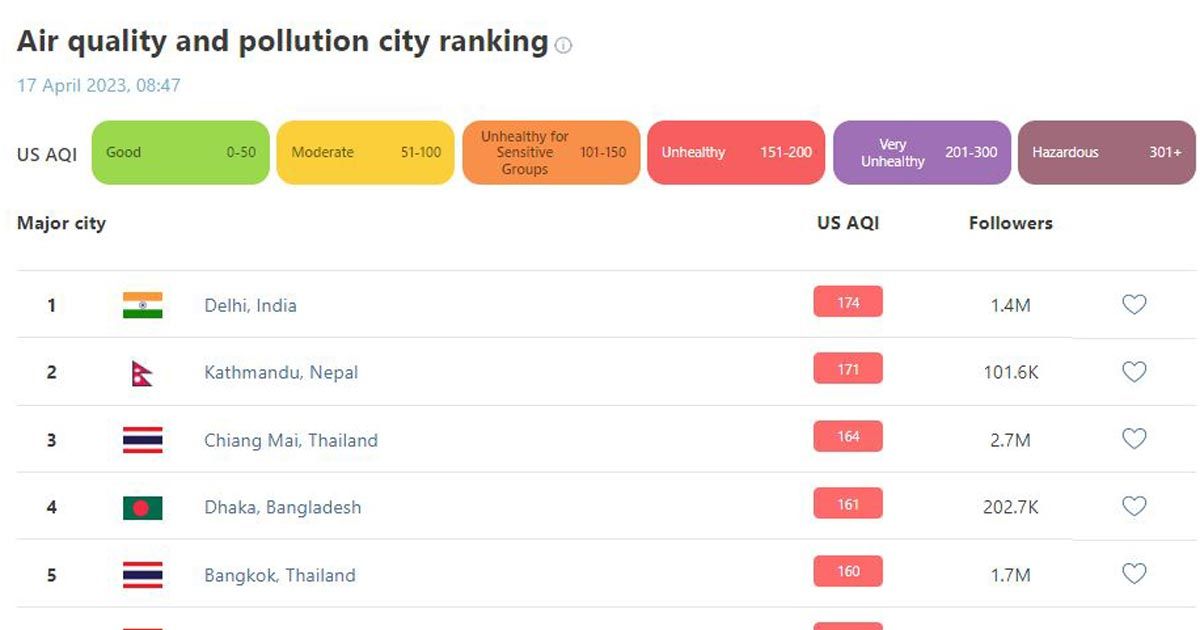Click the Hazardous 301+ legend badge

[x=1107, y=153]
